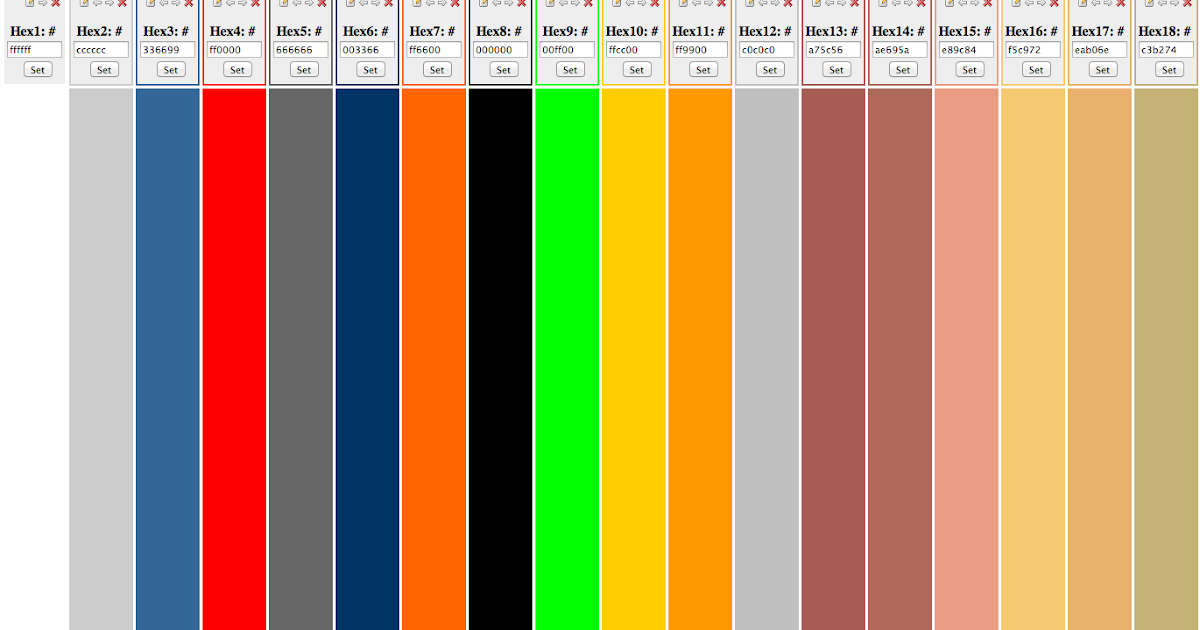Open the edit icon for Hex10
Screen dimensions: 1200x630
click(616, 4)
